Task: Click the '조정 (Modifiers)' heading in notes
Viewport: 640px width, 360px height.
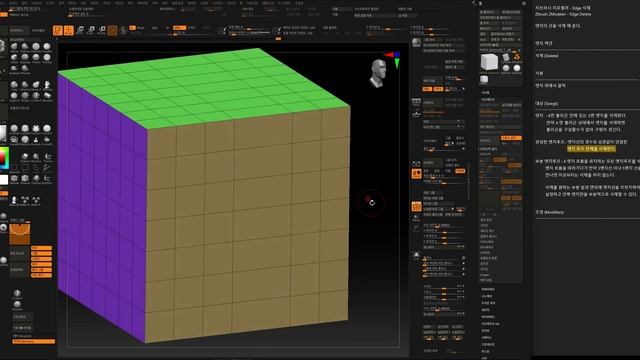Action: (x=549, y=212)
